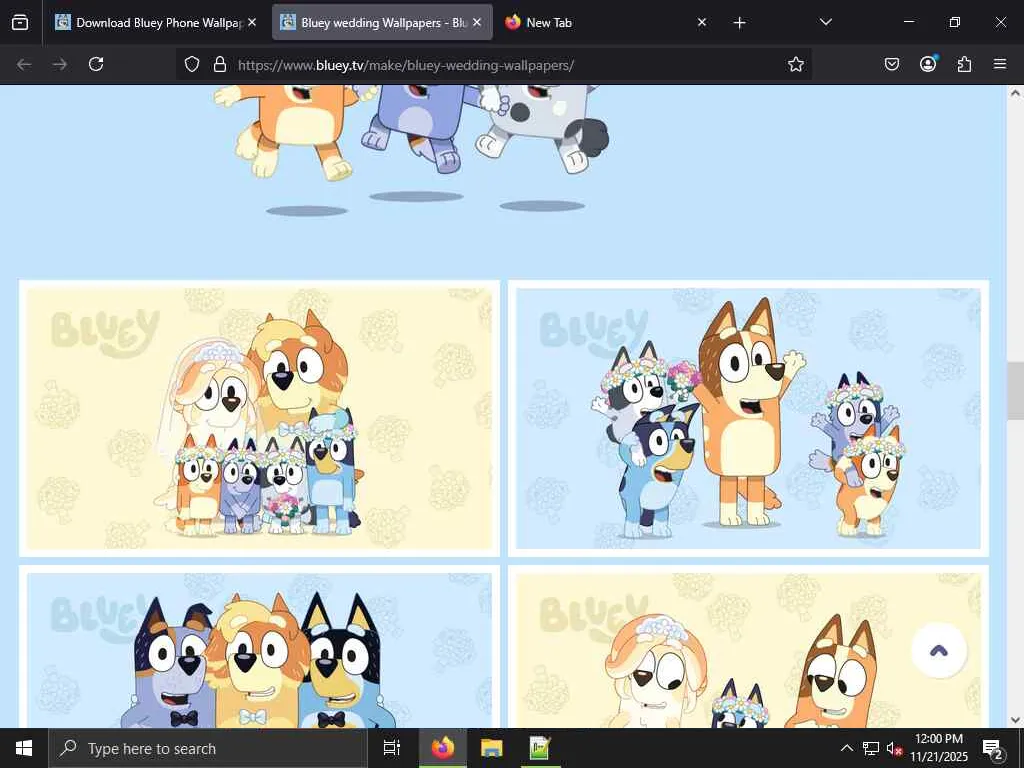
Task: Open the yellow Frisky and Chilli wallpaper
Action: (748, 647)
